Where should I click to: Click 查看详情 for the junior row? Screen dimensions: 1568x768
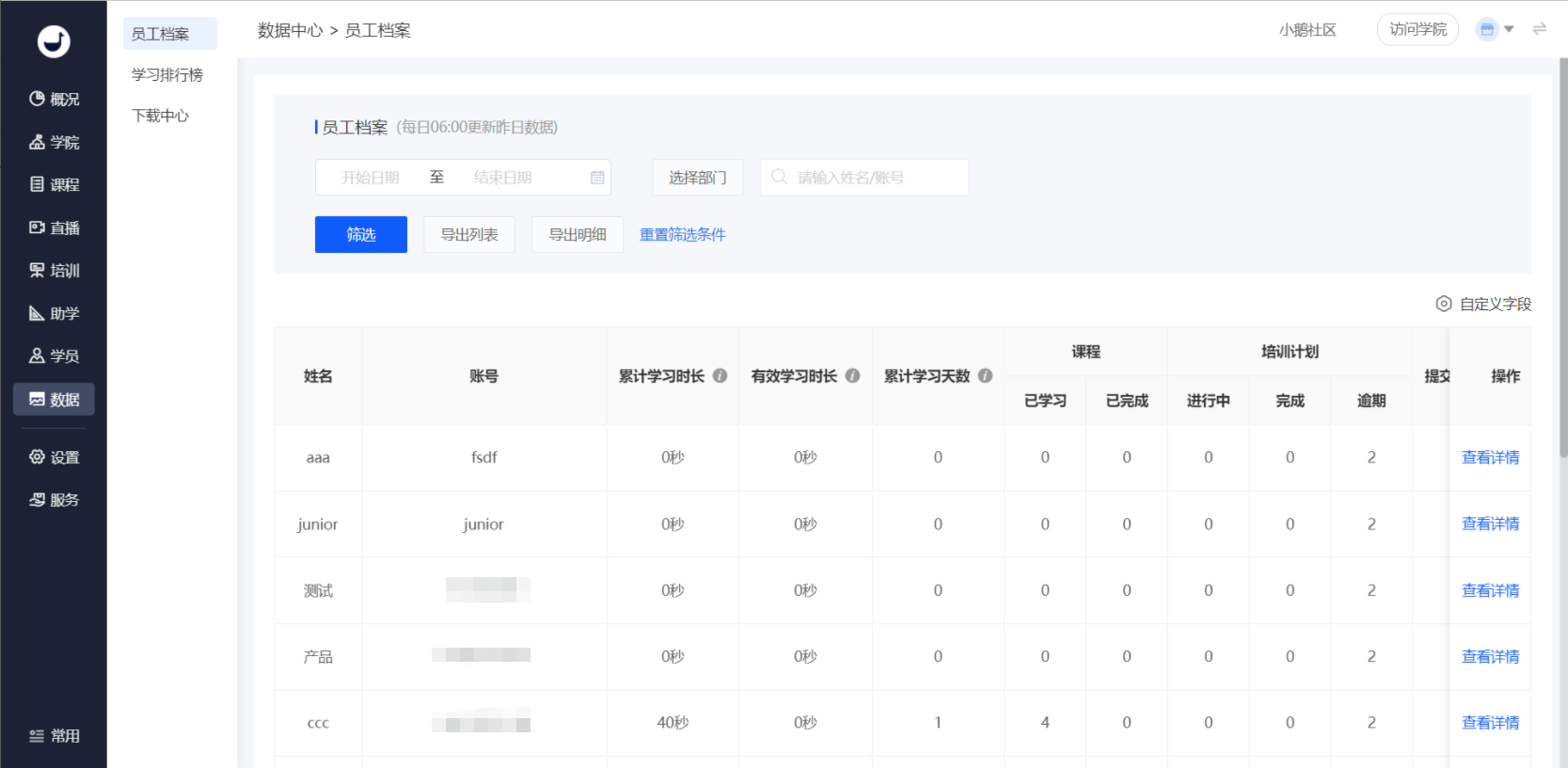coord(1491,524)
